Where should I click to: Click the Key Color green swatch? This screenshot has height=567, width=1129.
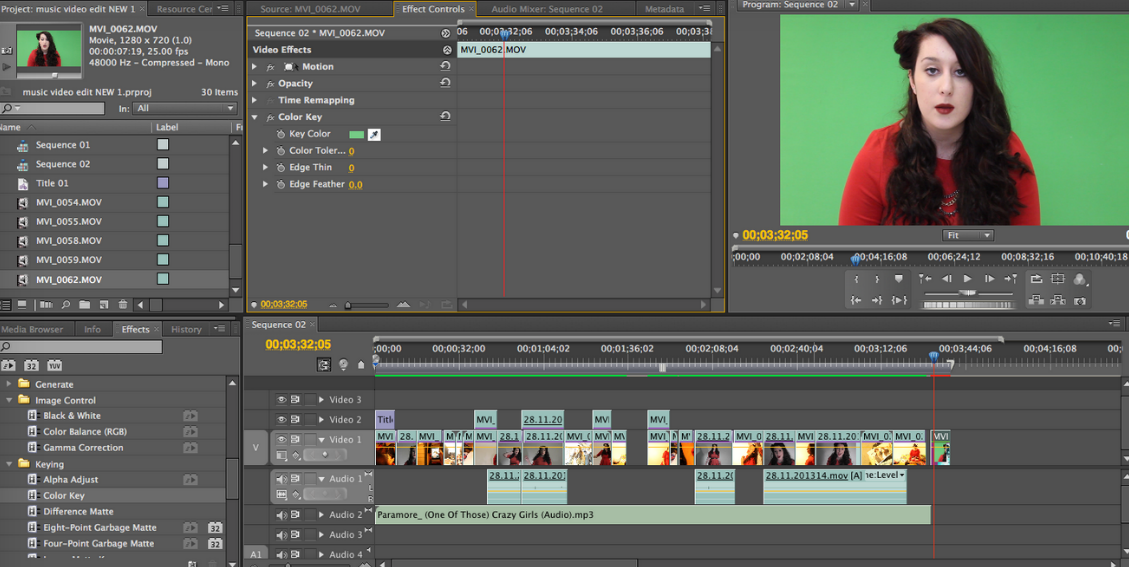pyautogui.click(x=356, y=135)
